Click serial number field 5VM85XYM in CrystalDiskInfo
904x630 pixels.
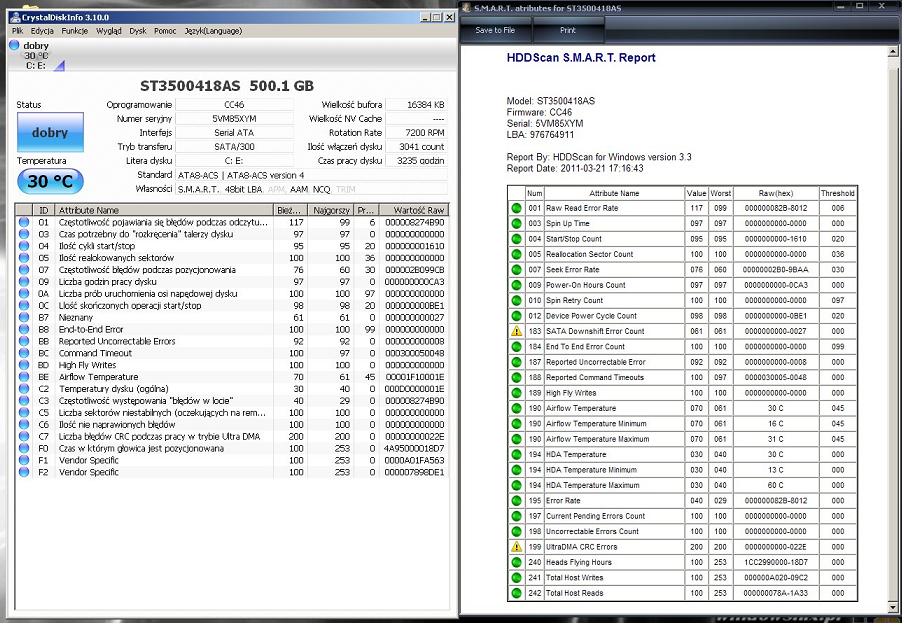point(234,119)
